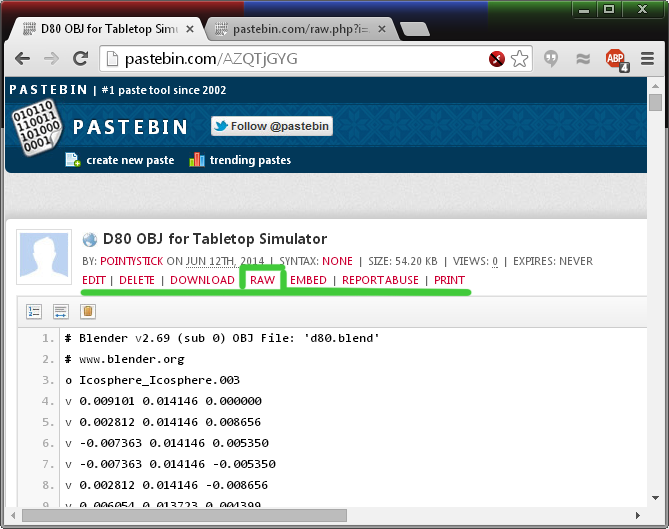Screen dimensions: 669x529
Task: Click the vertical scrollbar down arrow
Action: click(655, 498)
